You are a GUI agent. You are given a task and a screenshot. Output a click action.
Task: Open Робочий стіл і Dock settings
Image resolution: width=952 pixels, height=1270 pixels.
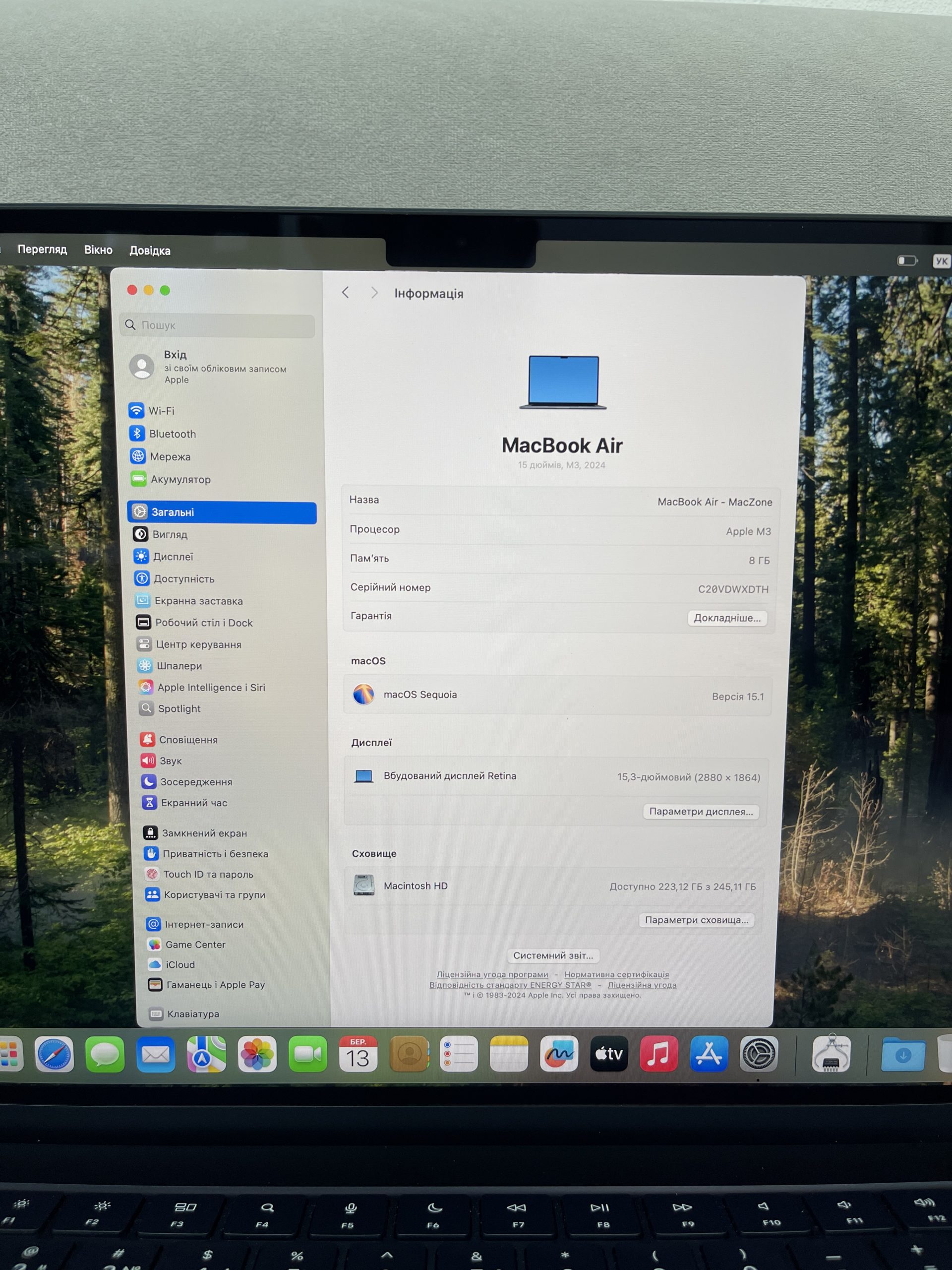[x=194, y=623]
